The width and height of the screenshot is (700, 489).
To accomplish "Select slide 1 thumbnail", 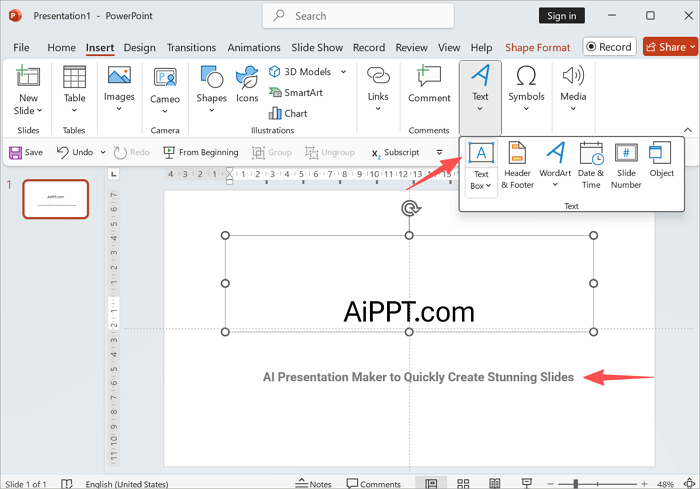I will click(x=56, y=198).
